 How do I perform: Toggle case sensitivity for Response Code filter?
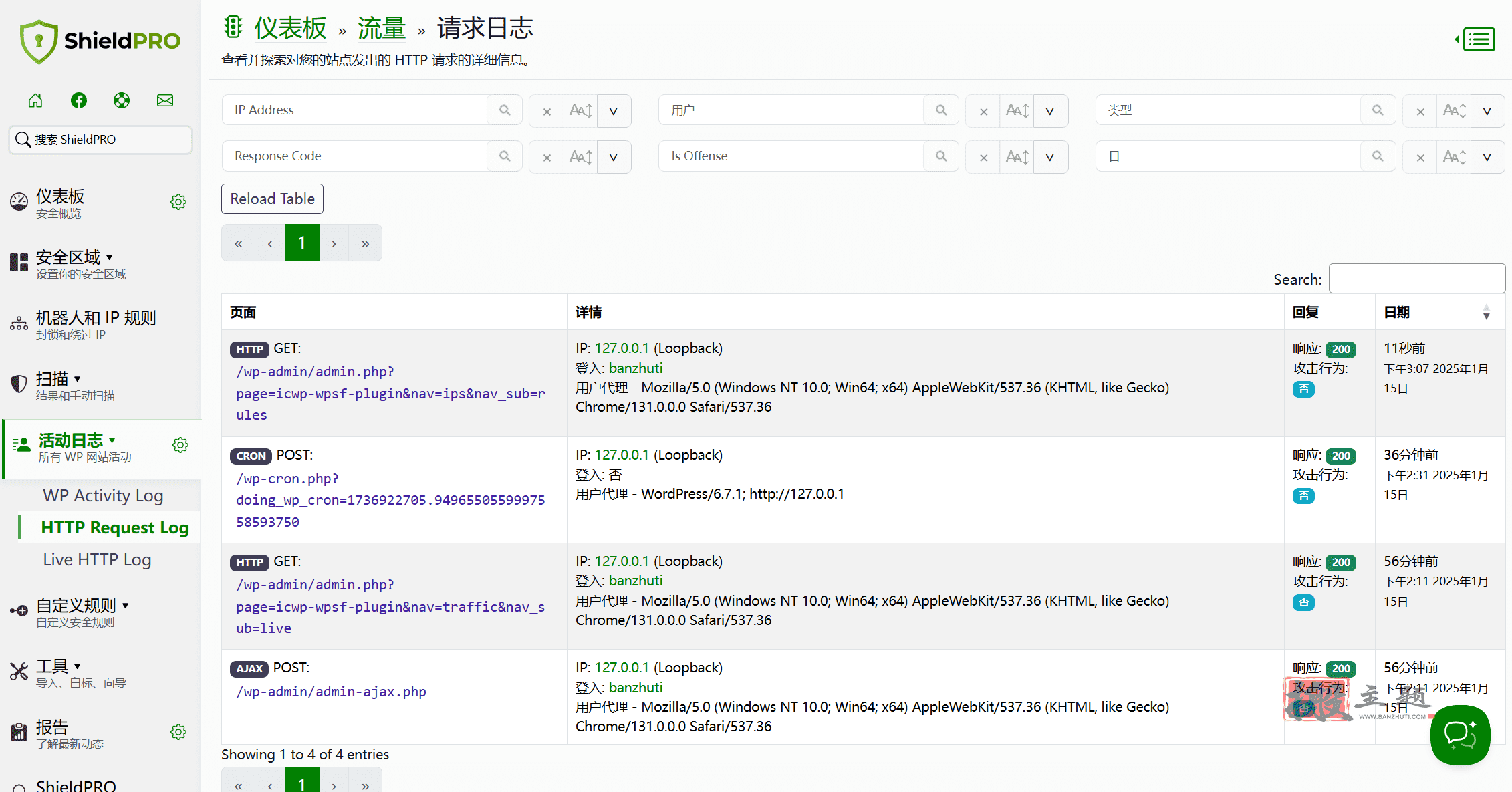(580, 157)
